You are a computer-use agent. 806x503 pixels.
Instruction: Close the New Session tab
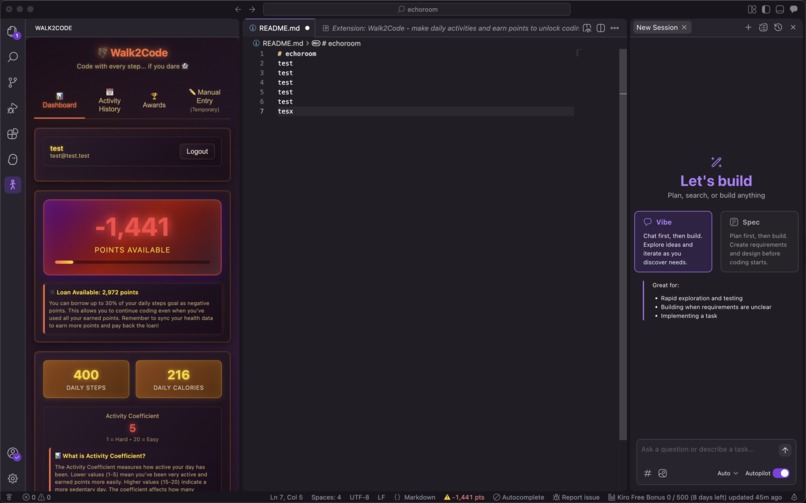[684, 27]
